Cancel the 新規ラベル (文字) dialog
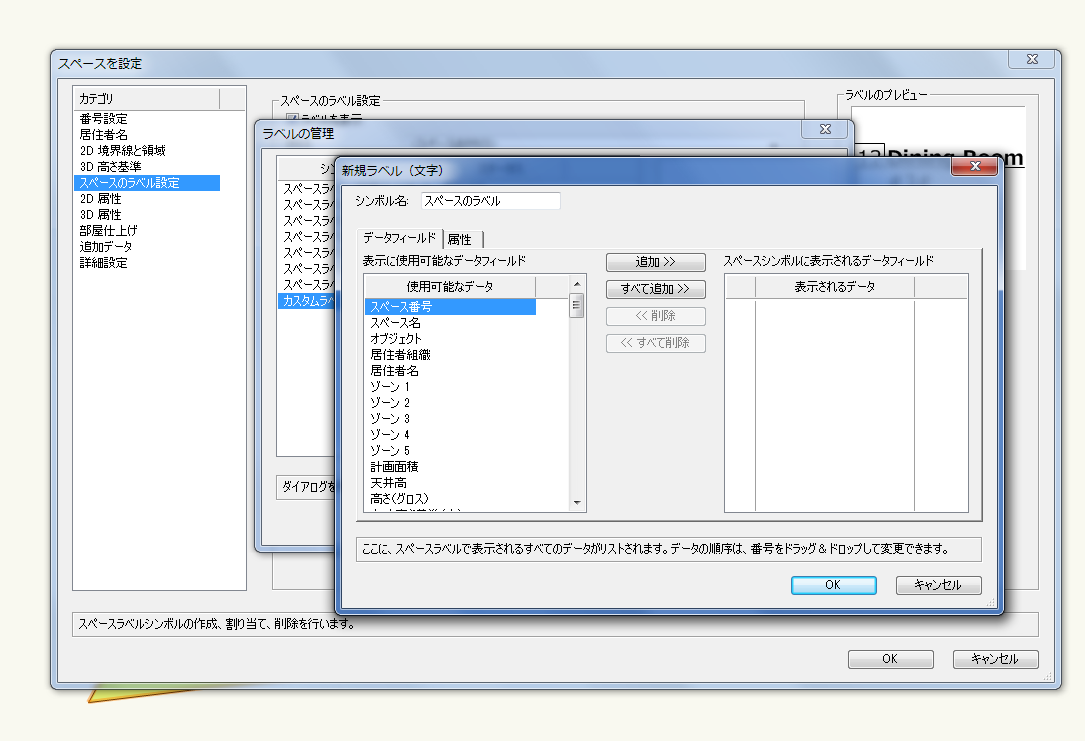Image resolution: width=1085 pixels, height=741 pixels. 938,585
